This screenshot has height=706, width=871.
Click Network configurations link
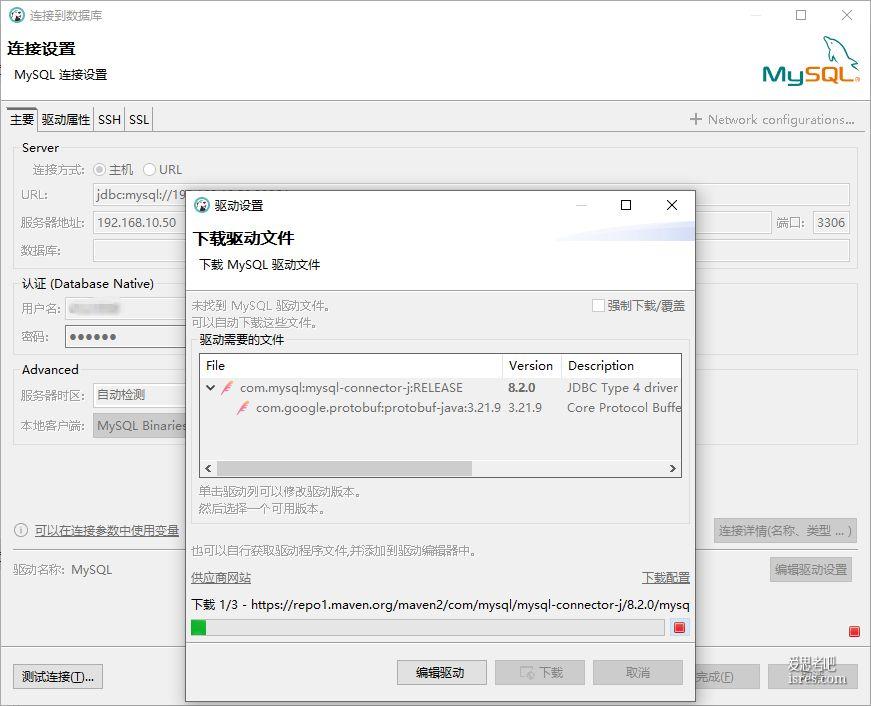[780, 119]
